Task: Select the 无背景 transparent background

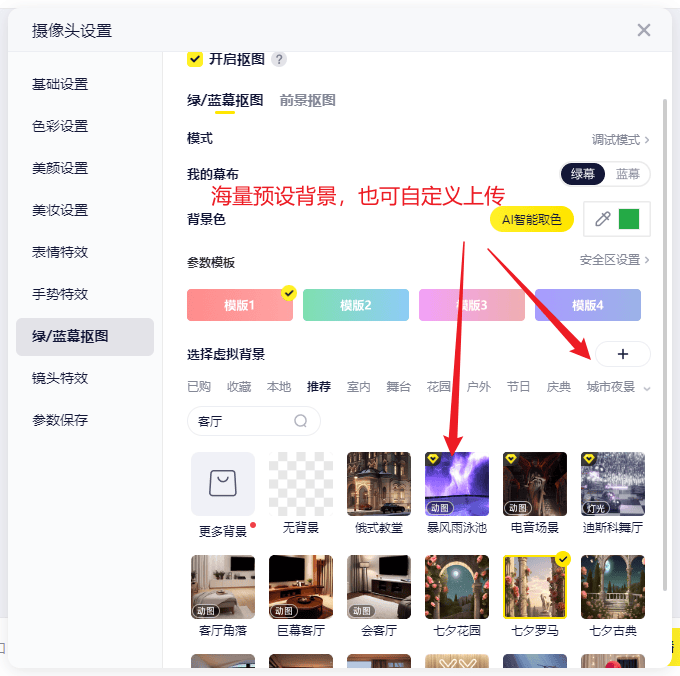Action: (300, 484)
